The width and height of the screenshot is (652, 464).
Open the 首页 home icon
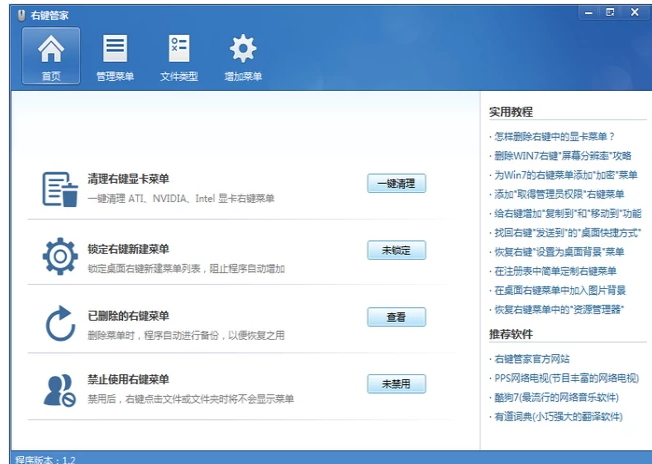(x=50, y=56)
